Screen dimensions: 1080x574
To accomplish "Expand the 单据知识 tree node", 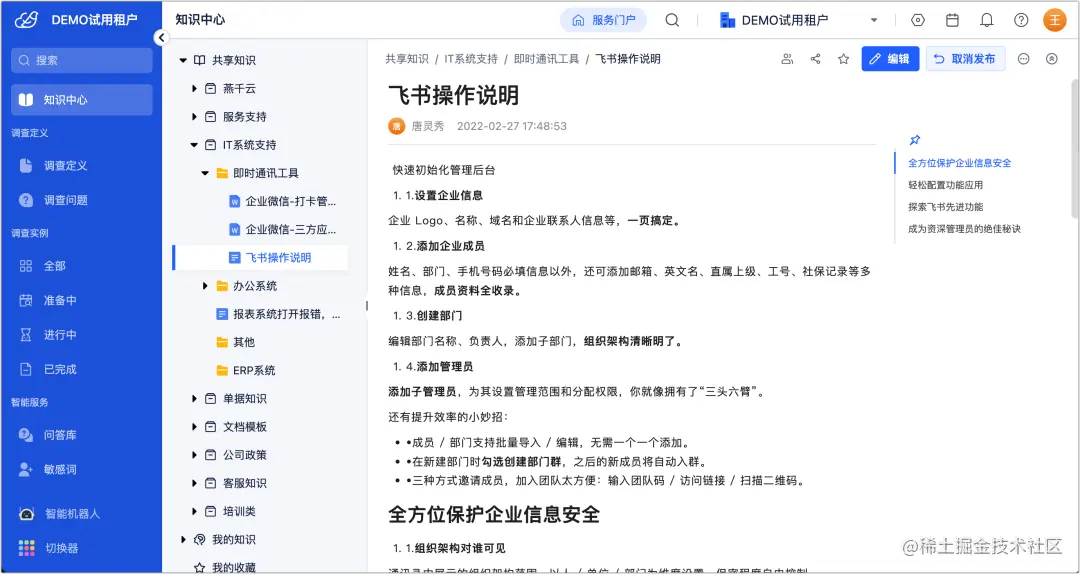I will click(x=194, y=399).
